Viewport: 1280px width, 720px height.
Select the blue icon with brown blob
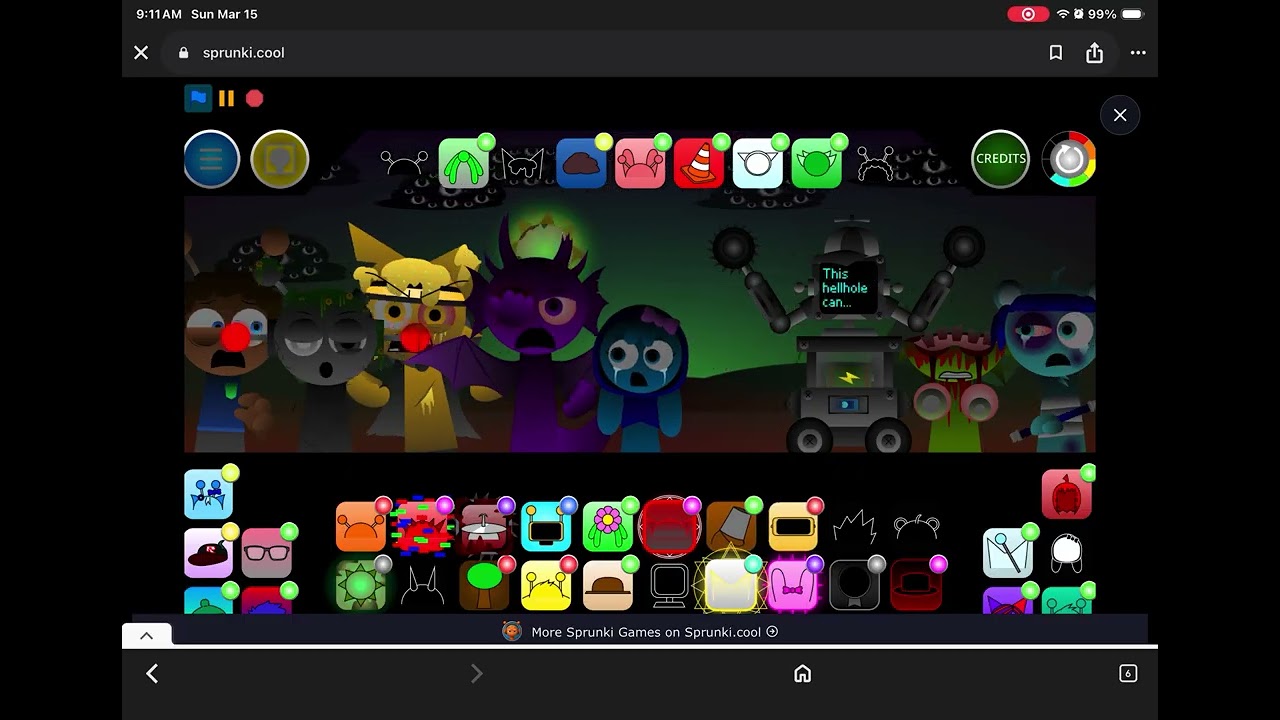pos(581,163)
